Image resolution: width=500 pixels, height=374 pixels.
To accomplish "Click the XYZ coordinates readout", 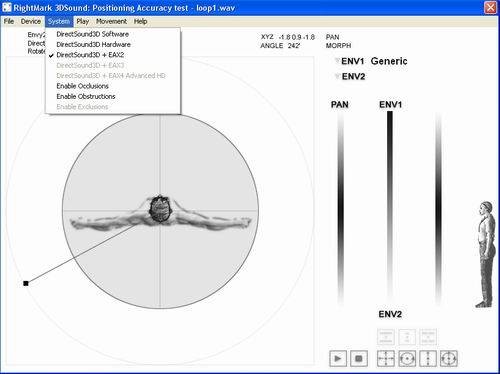I will [288, 37].
